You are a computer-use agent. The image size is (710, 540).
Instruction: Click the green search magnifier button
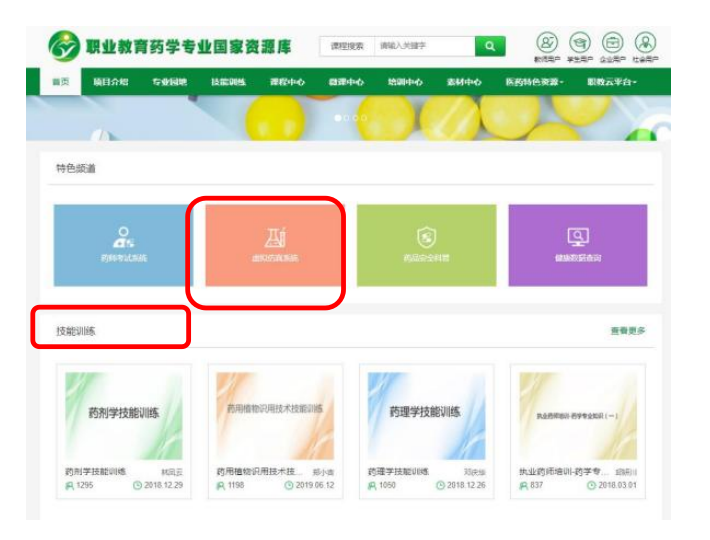tap(489, 46)
